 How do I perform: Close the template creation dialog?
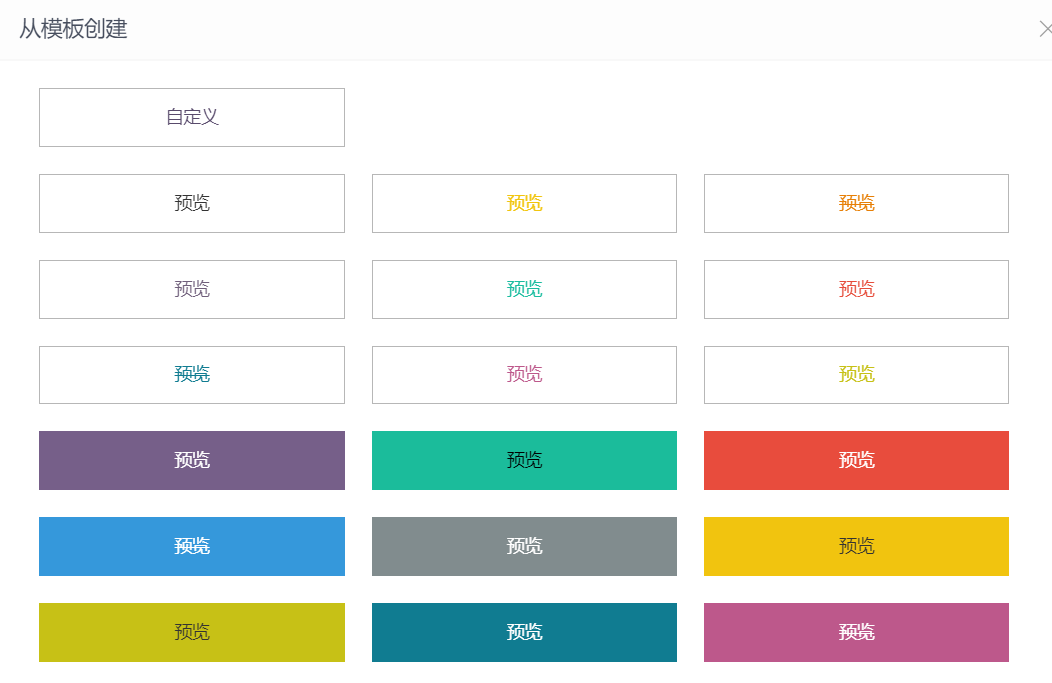point(1045,29)
